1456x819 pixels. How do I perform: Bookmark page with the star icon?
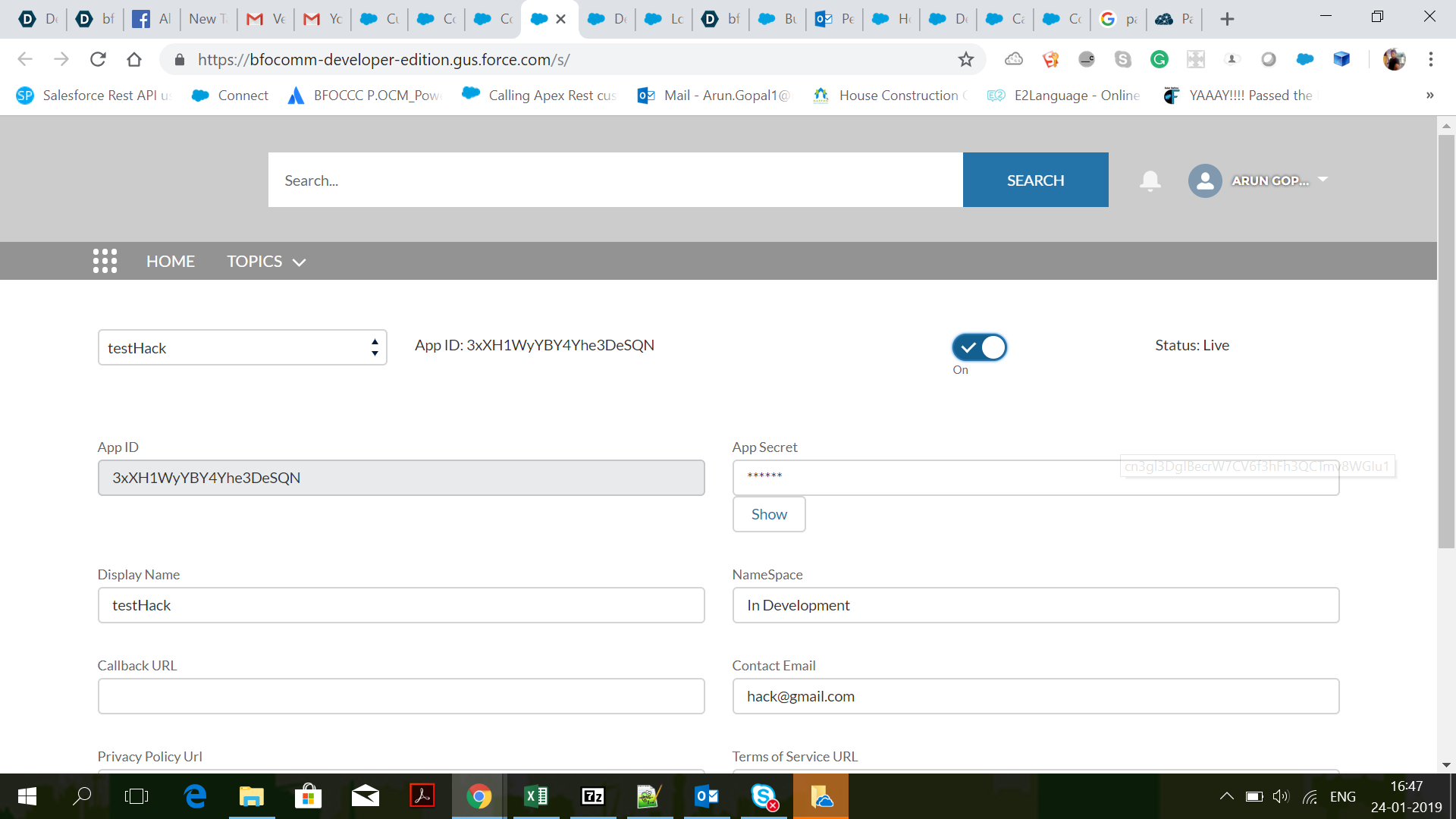pos(965,59)
